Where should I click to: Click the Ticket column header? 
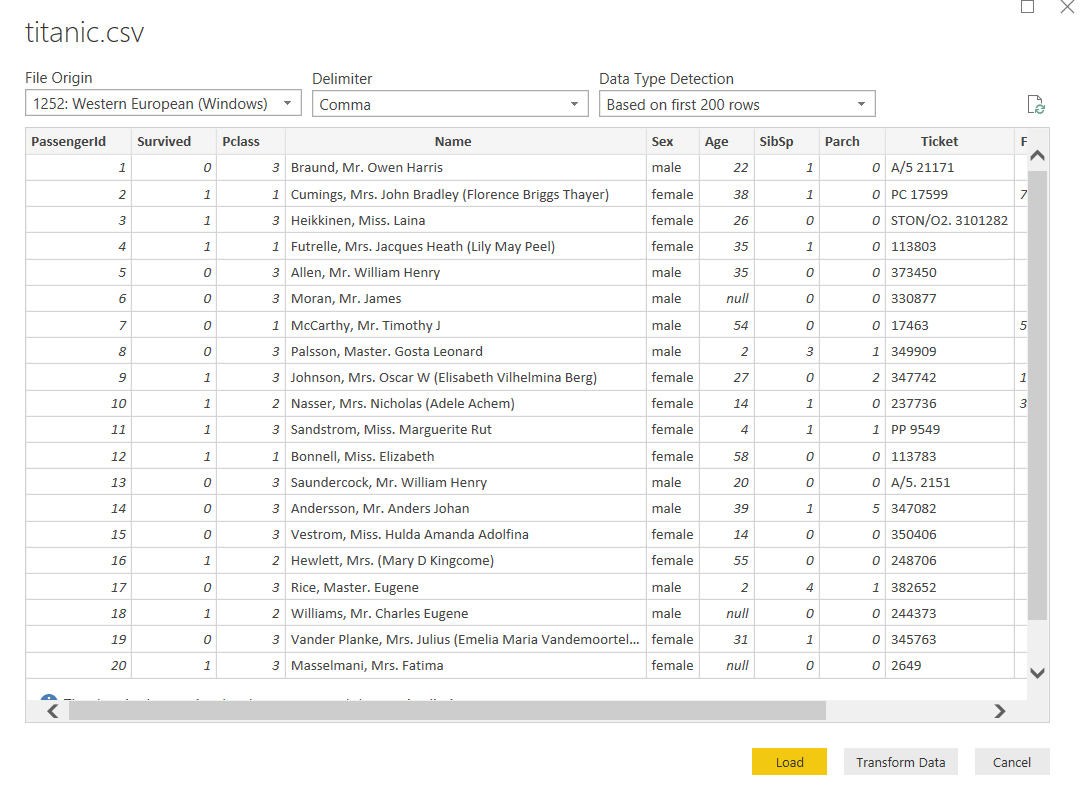tap(939, 141)
